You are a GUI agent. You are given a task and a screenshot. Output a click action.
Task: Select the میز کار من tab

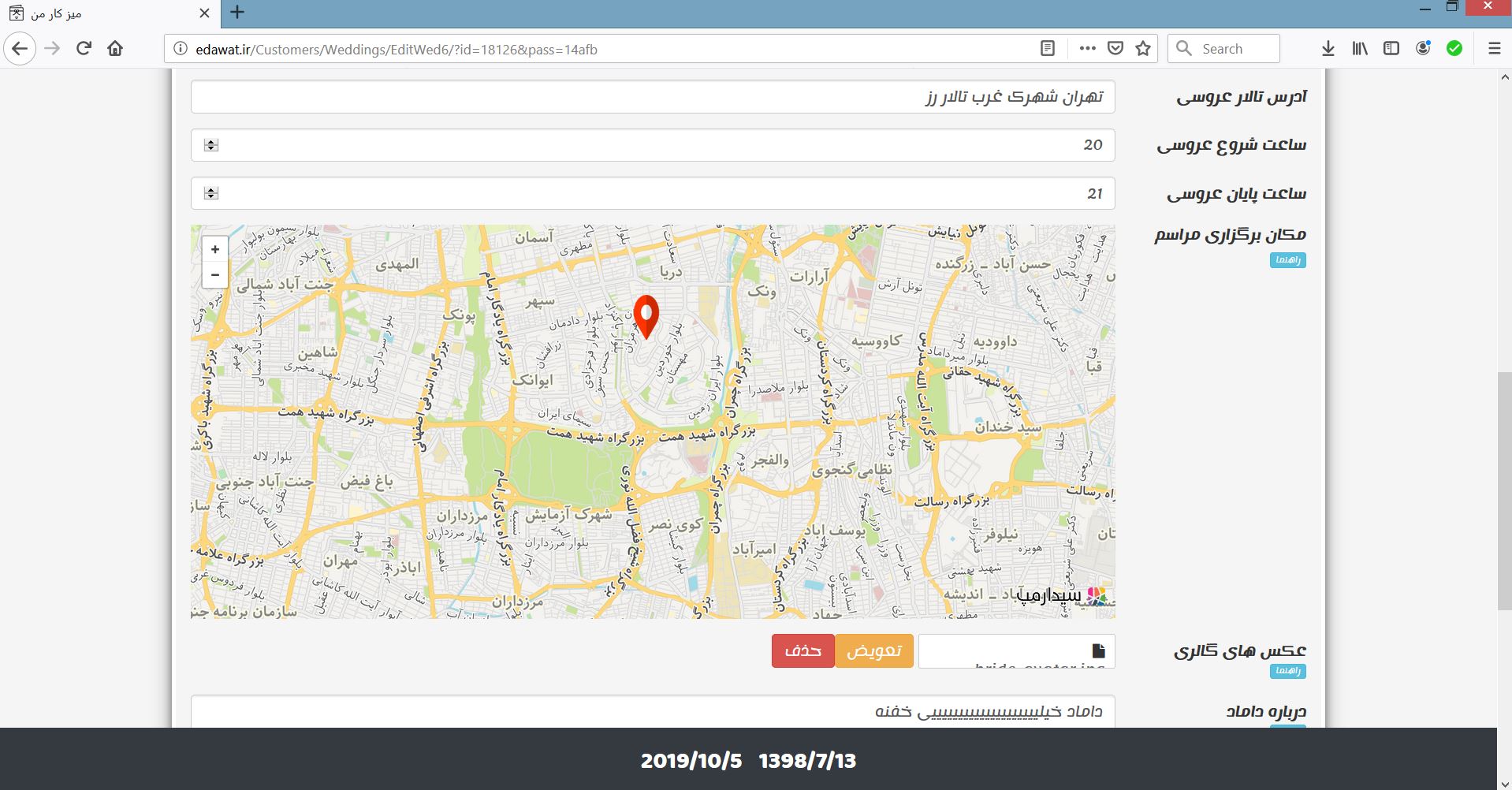pyautogui.click(x=110, y=13)
